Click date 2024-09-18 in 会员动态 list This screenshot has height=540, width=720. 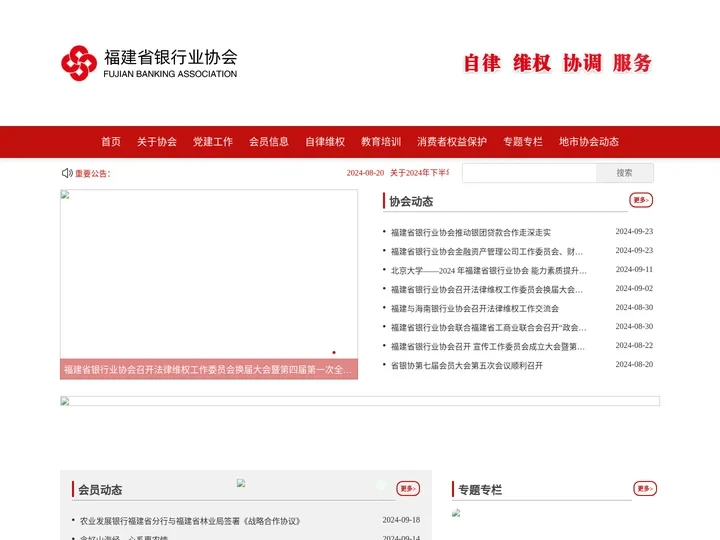[x=401, y=520]
